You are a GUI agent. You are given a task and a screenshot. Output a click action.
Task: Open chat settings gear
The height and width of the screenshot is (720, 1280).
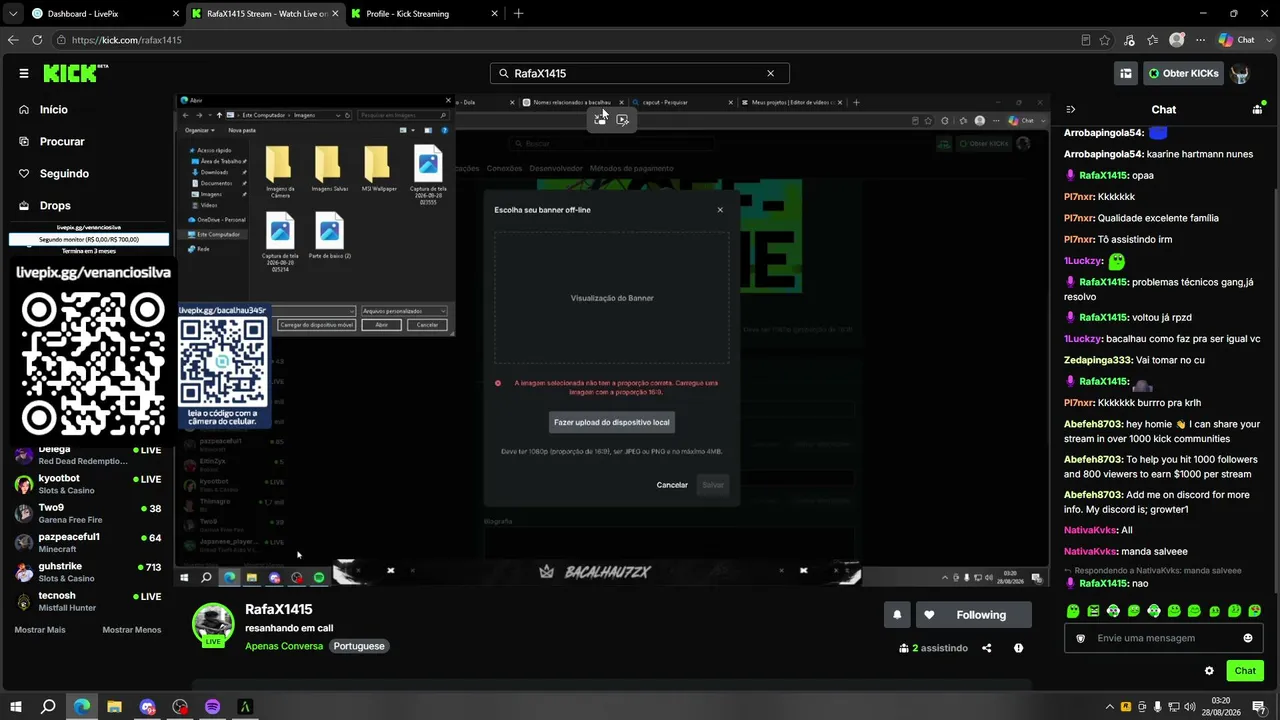(1209, 671)
